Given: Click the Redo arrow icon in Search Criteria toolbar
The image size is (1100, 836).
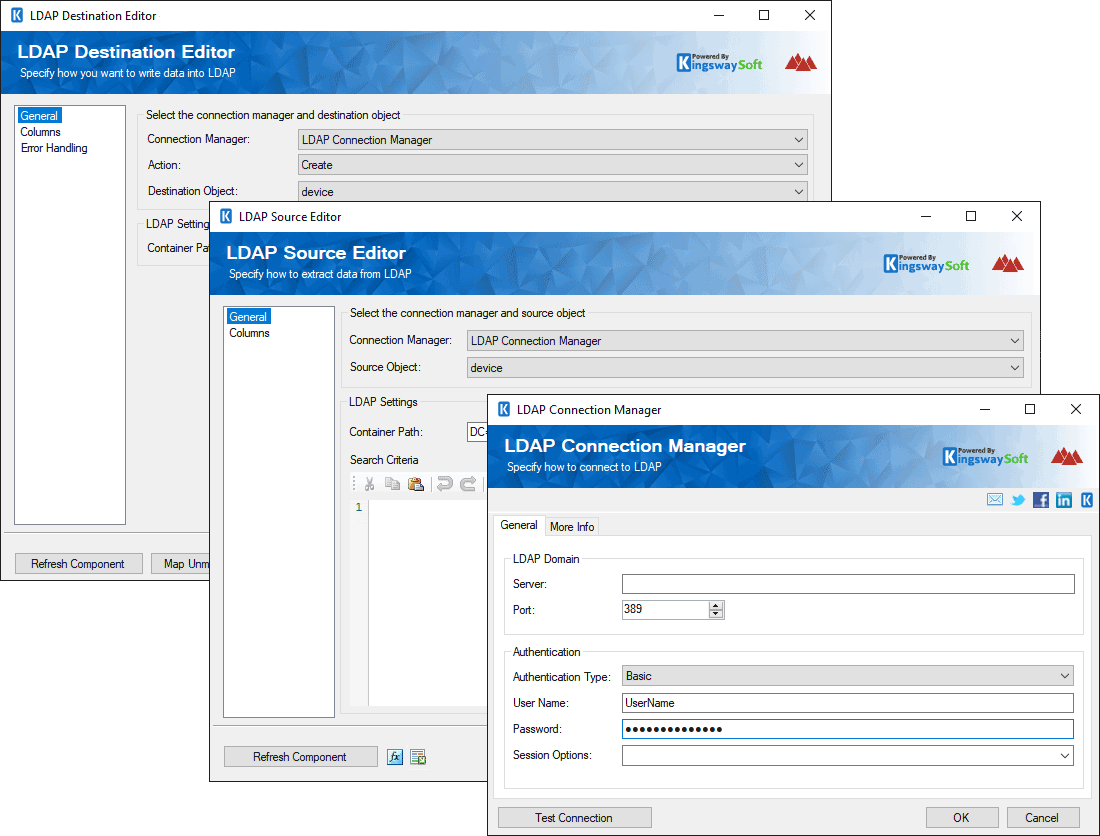Looking at the screenshot, I should click(x=467, y=483).
